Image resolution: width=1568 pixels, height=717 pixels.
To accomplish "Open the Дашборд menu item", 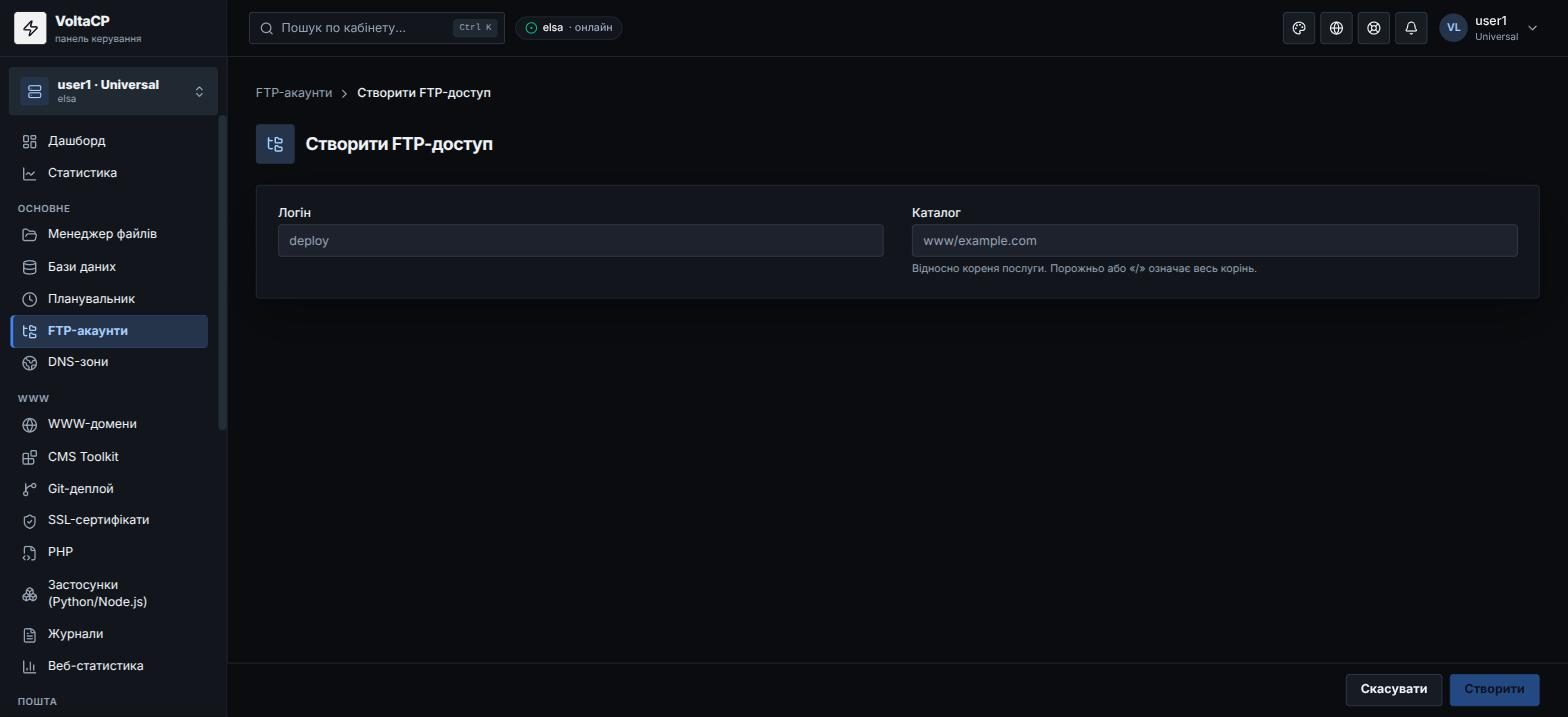I will [109, 141].
